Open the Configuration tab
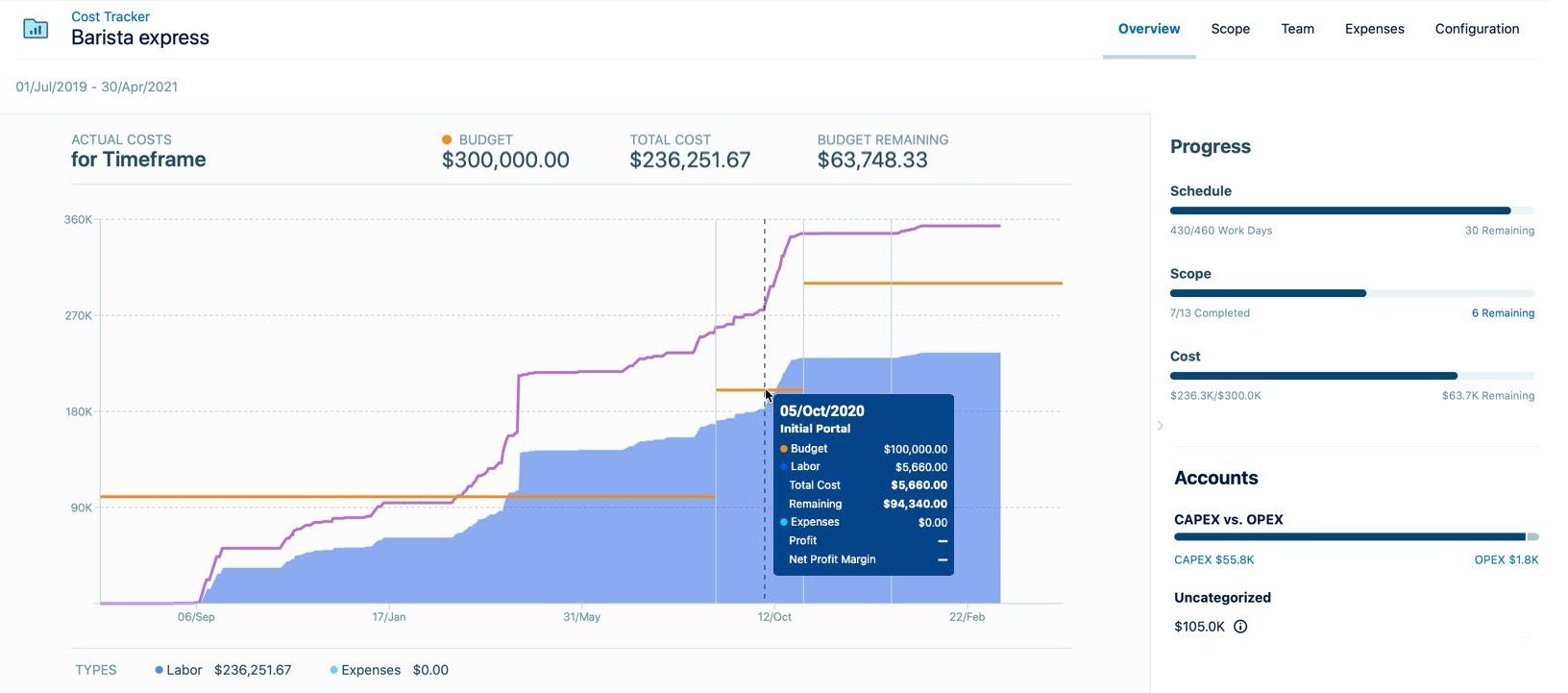This screenshot has height=693, width=1568. 1477,29
